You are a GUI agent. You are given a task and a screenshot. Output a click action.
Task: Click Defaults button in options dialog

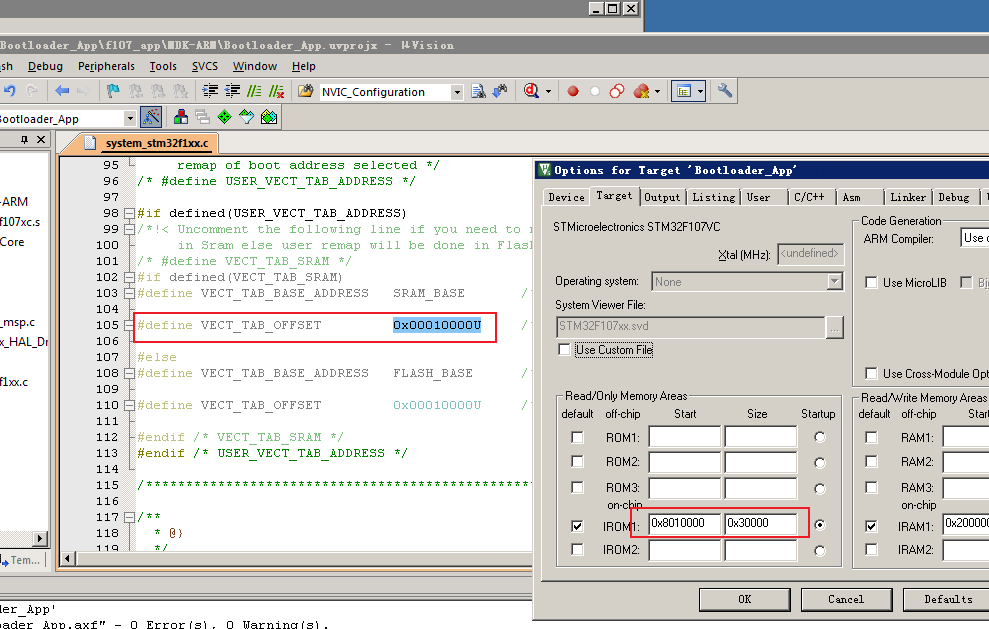click(x=948, y=599)
